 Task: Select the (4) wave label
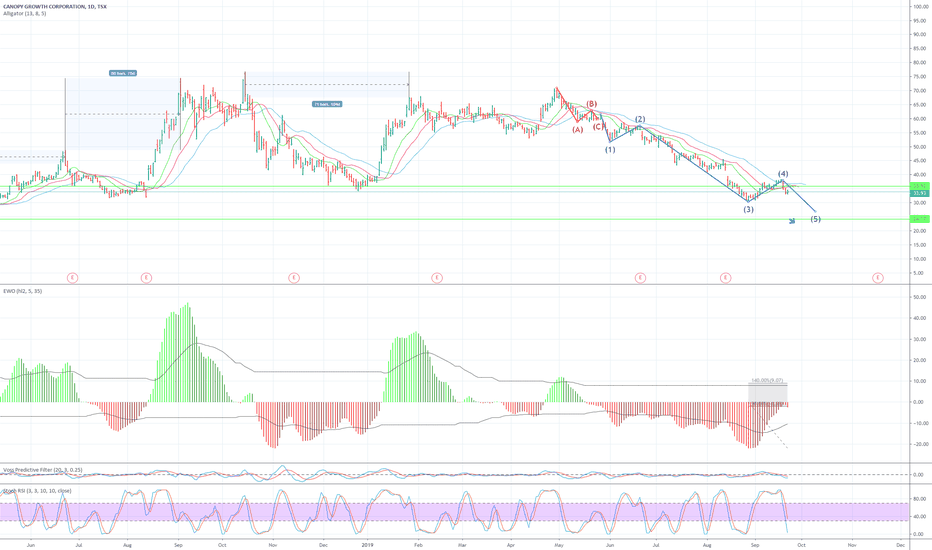[783, 174]
